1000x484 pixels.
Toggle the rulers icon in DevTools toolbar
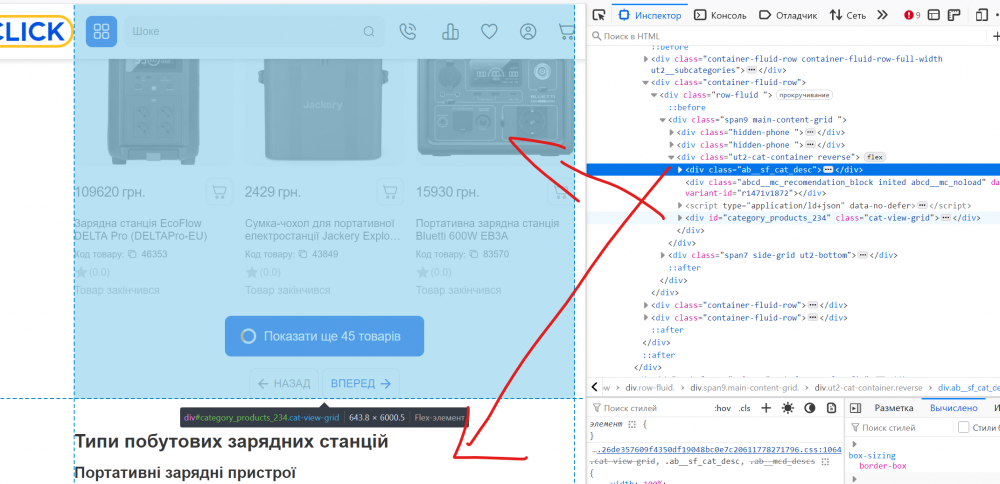[x=954, y=15]
